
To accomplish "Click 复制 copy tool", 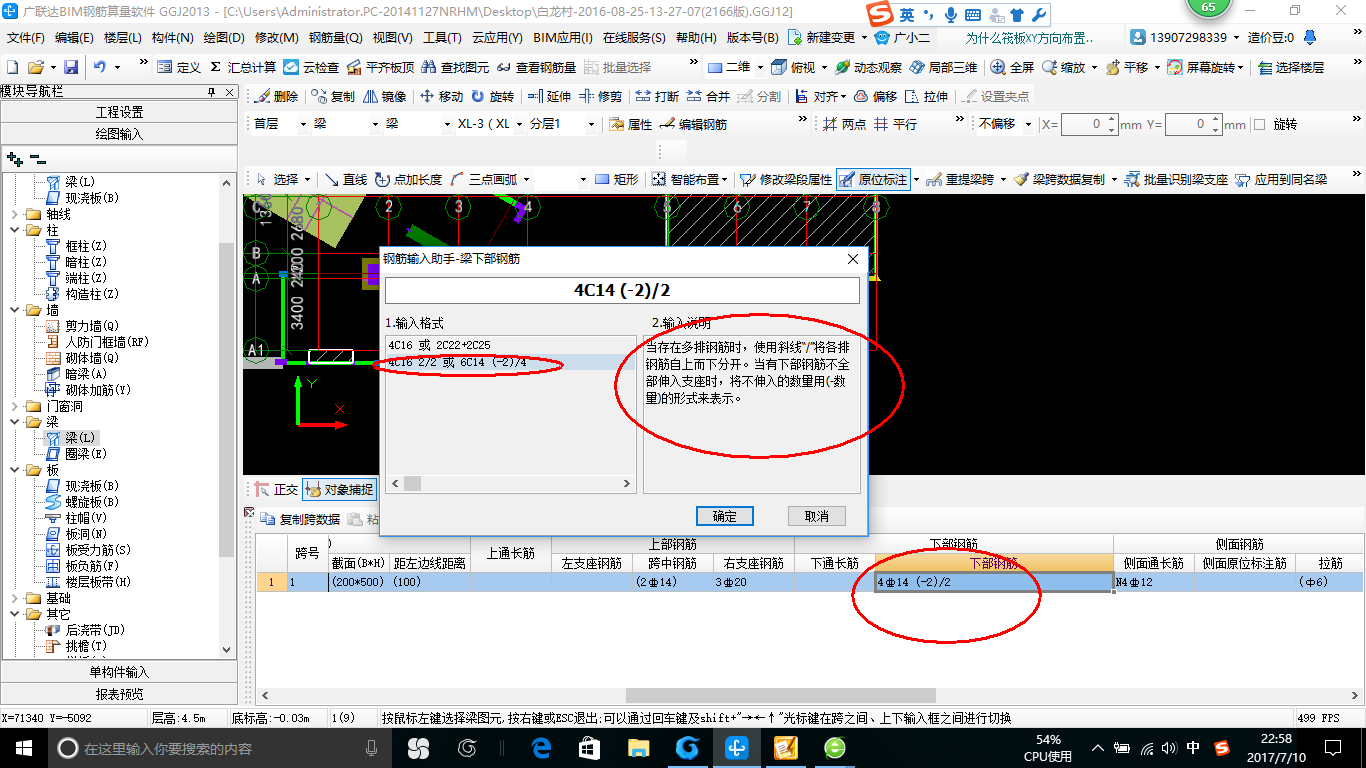I will coord(333,96).
